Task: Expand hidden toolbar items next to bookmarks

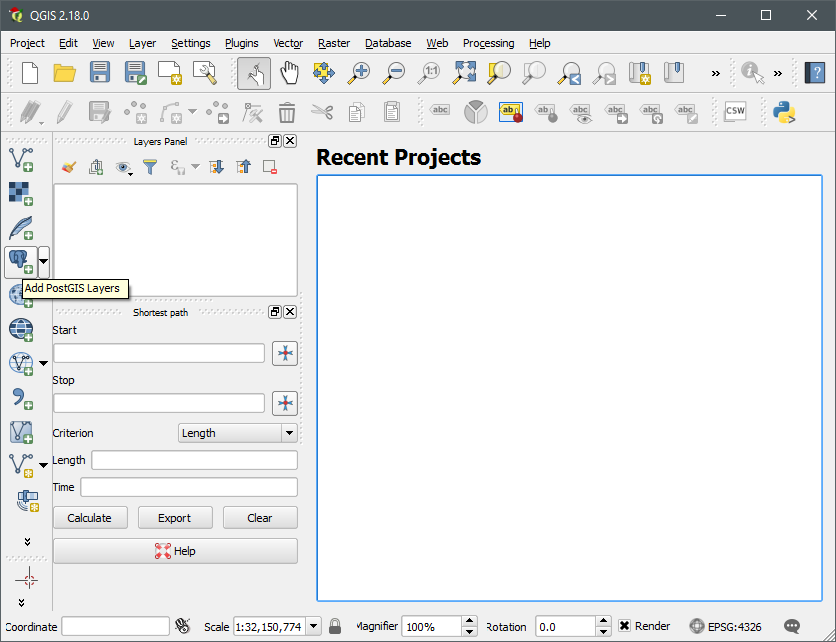Action: click(716, 74)
